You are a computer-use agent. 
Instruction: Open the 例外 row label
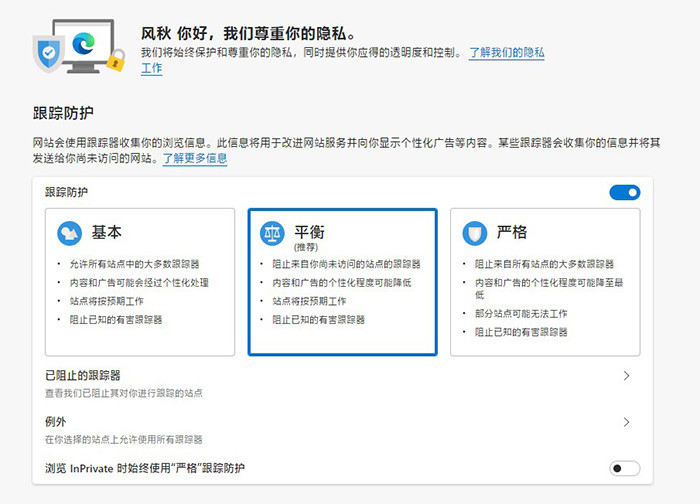pos(56,422)
